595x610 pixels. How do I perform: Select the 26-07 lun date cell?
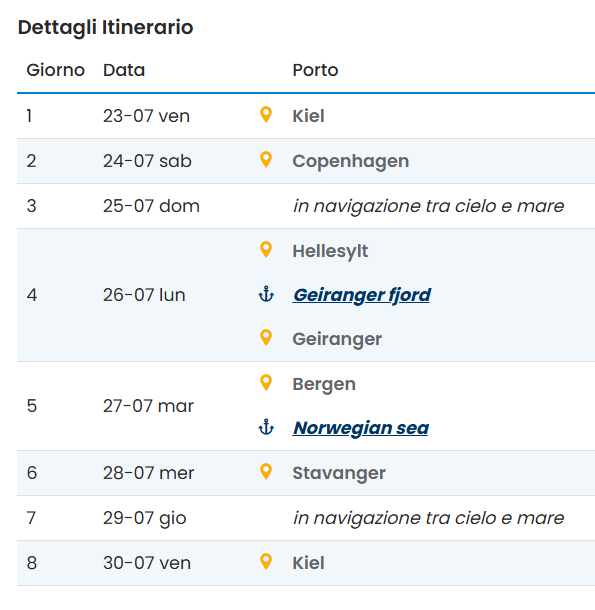click(144, 295)
